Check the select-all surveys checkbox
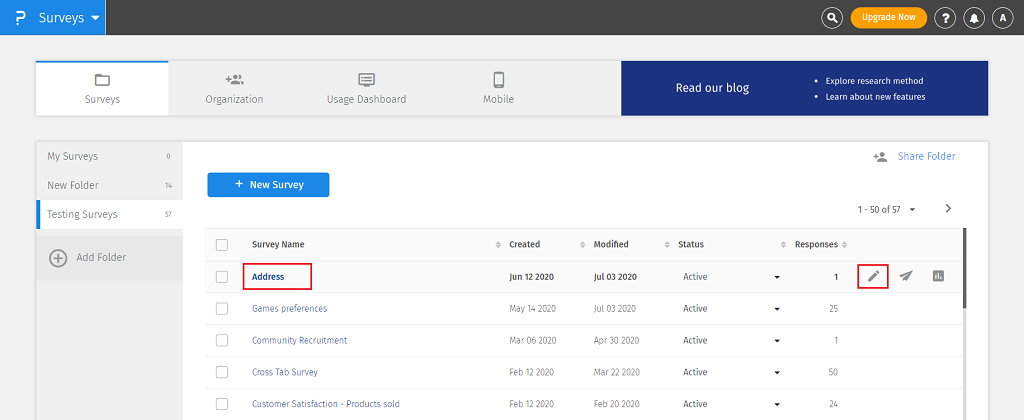The width and height of the screenshot is (1024, 420). pos(222,245)
